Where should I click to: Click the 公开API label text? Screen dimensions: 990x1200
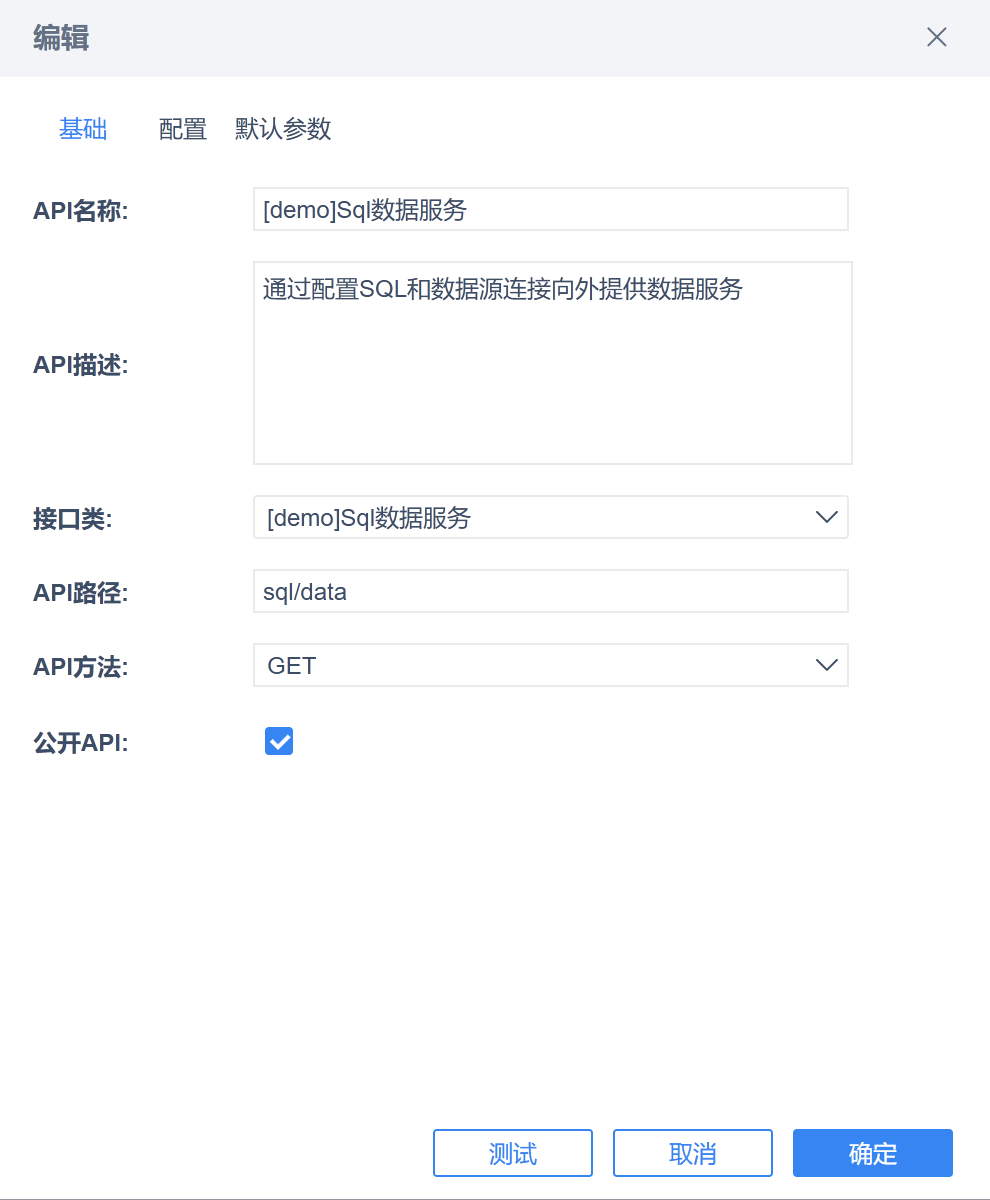pyautogui.click(x=81, y=743)
